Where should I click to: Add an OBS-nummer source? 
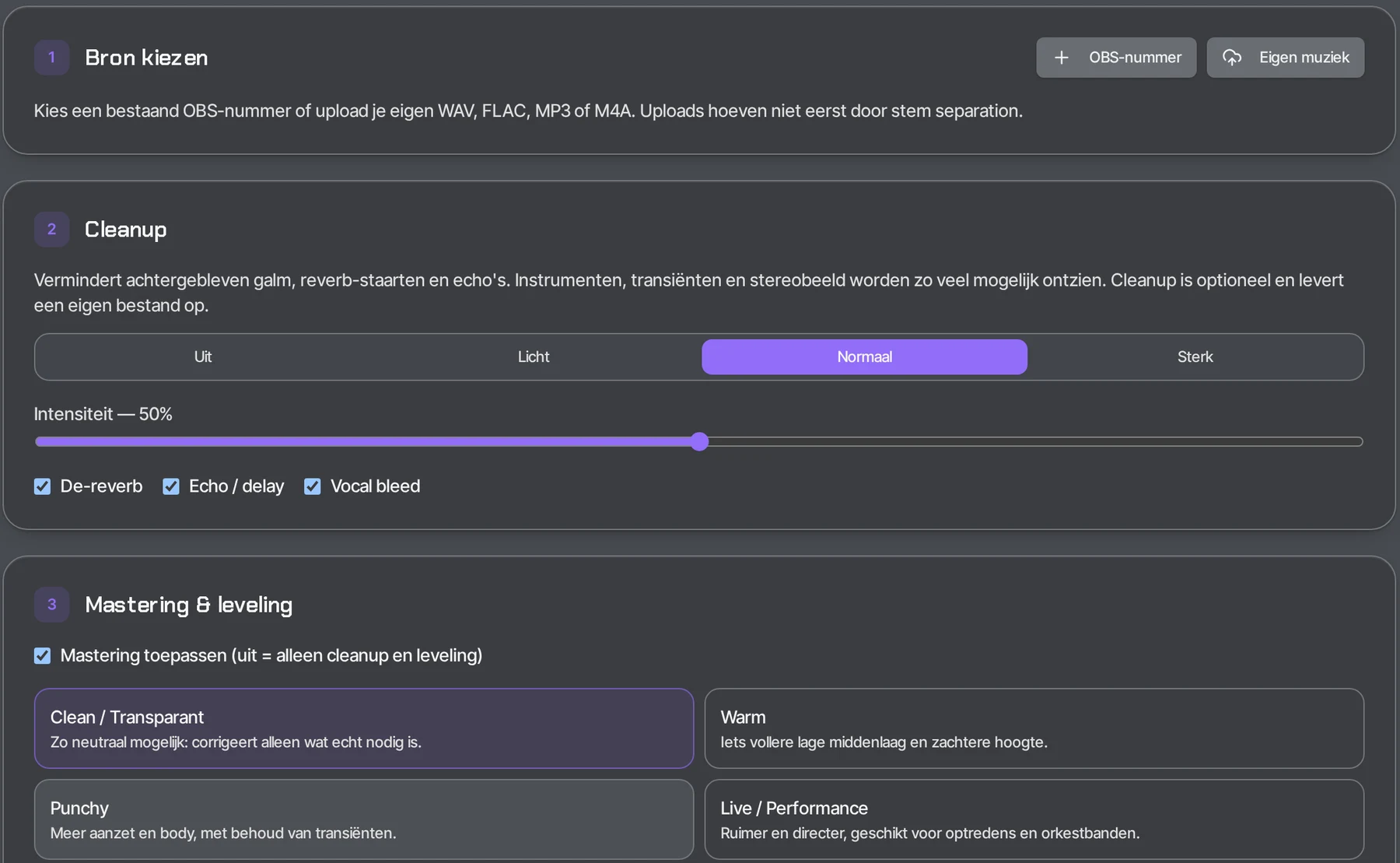[x=1116, y=58]
